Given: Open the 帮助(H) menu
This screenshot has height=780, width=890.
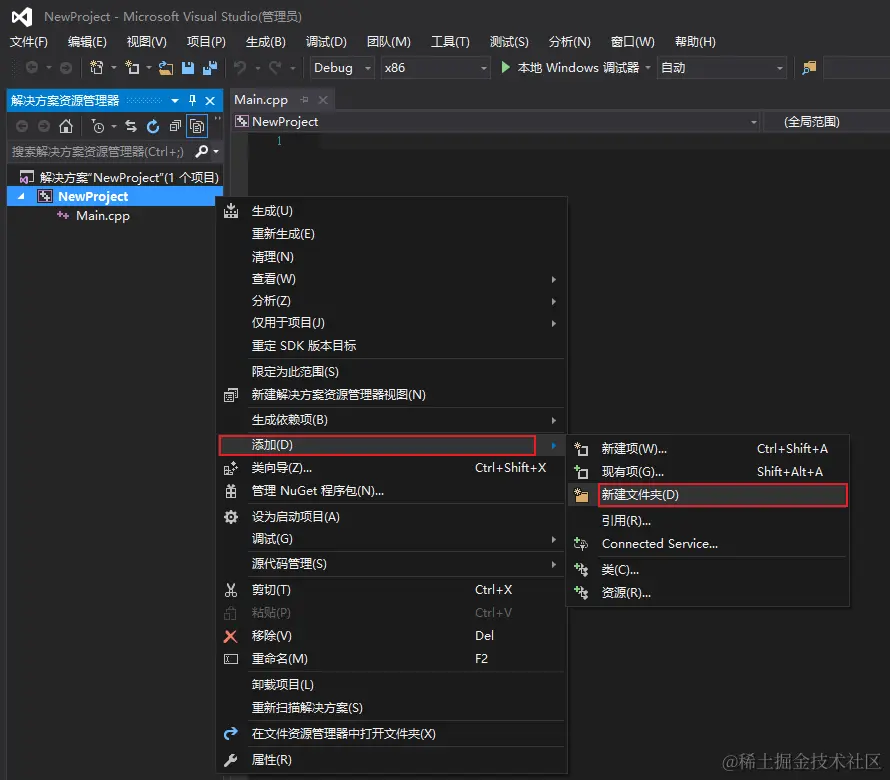Looking at the screenshot, I should 695,41.
